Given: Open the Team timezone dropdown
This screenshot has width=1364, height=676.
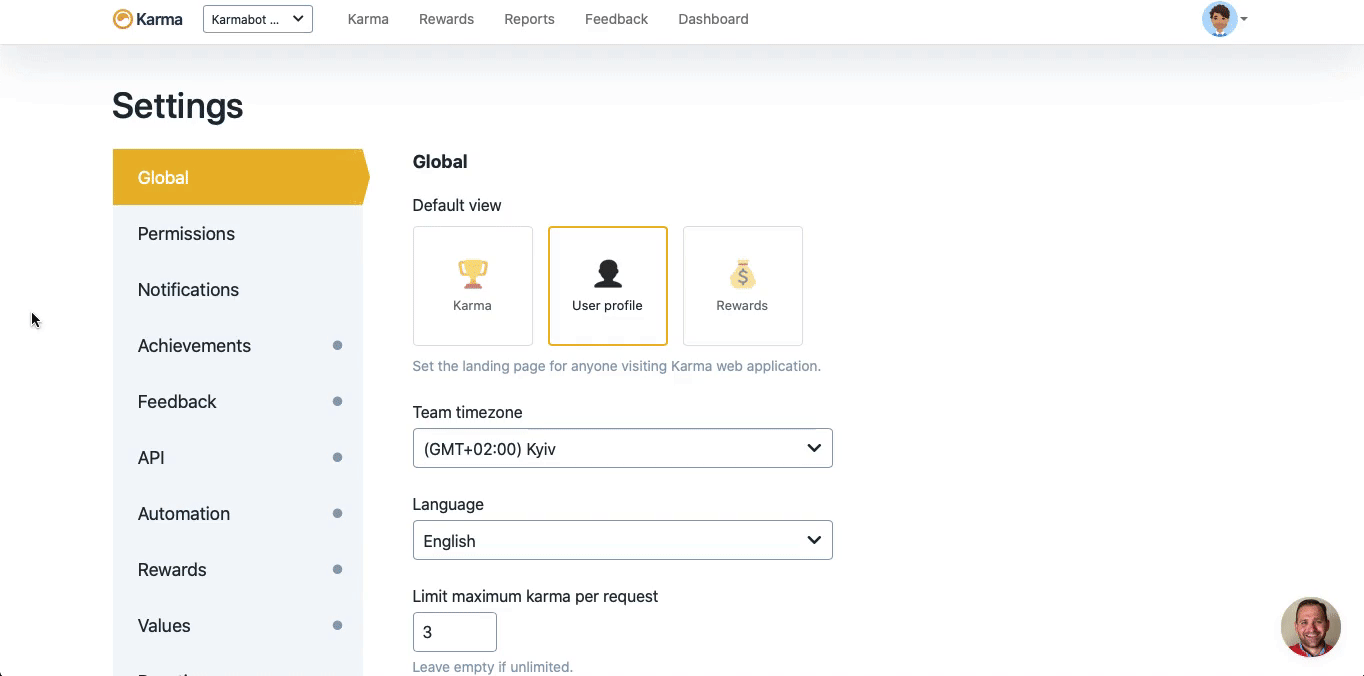Looking at the screenshot, I should coord(622,448).
